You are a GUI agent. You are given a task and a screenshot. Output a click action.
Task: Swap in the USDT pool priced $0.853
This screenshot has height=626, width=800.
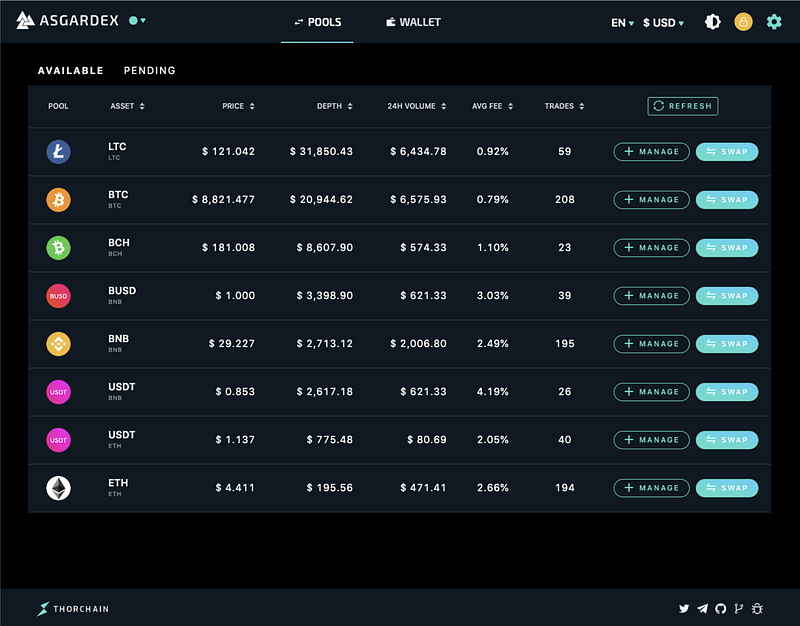[727, 392]
